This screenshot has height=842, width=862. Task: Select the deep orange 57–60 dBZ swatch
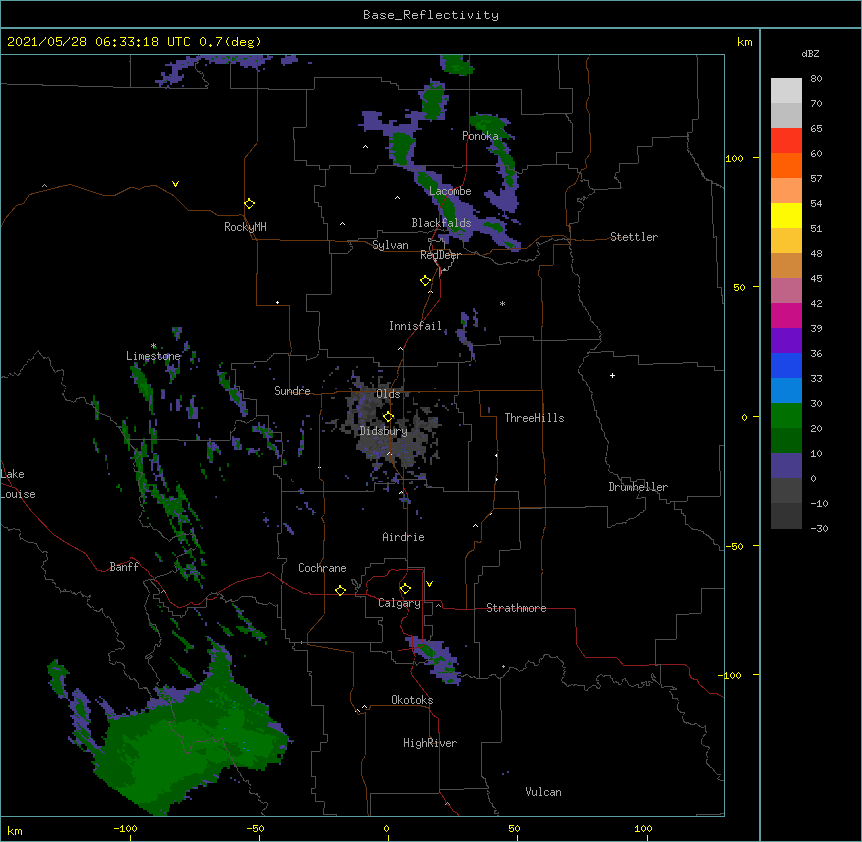[786, 165]
